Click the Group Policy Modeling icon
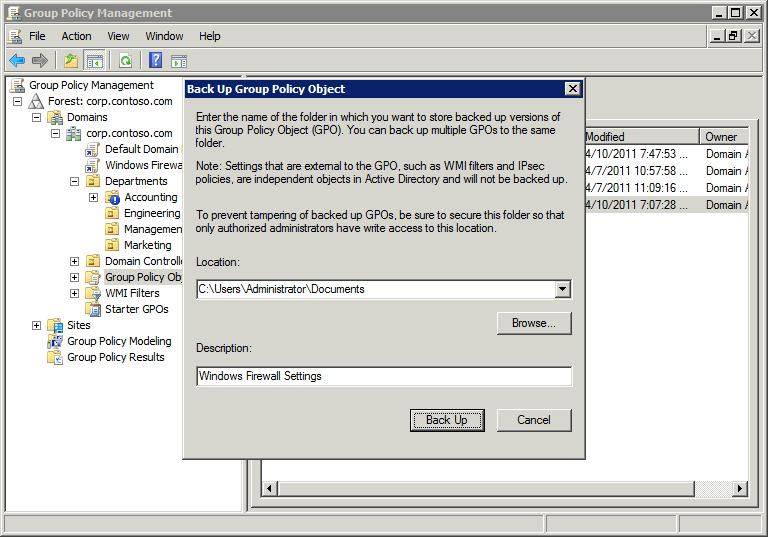The height and width of the screenshot is (537, 768). tap(55, 342)
